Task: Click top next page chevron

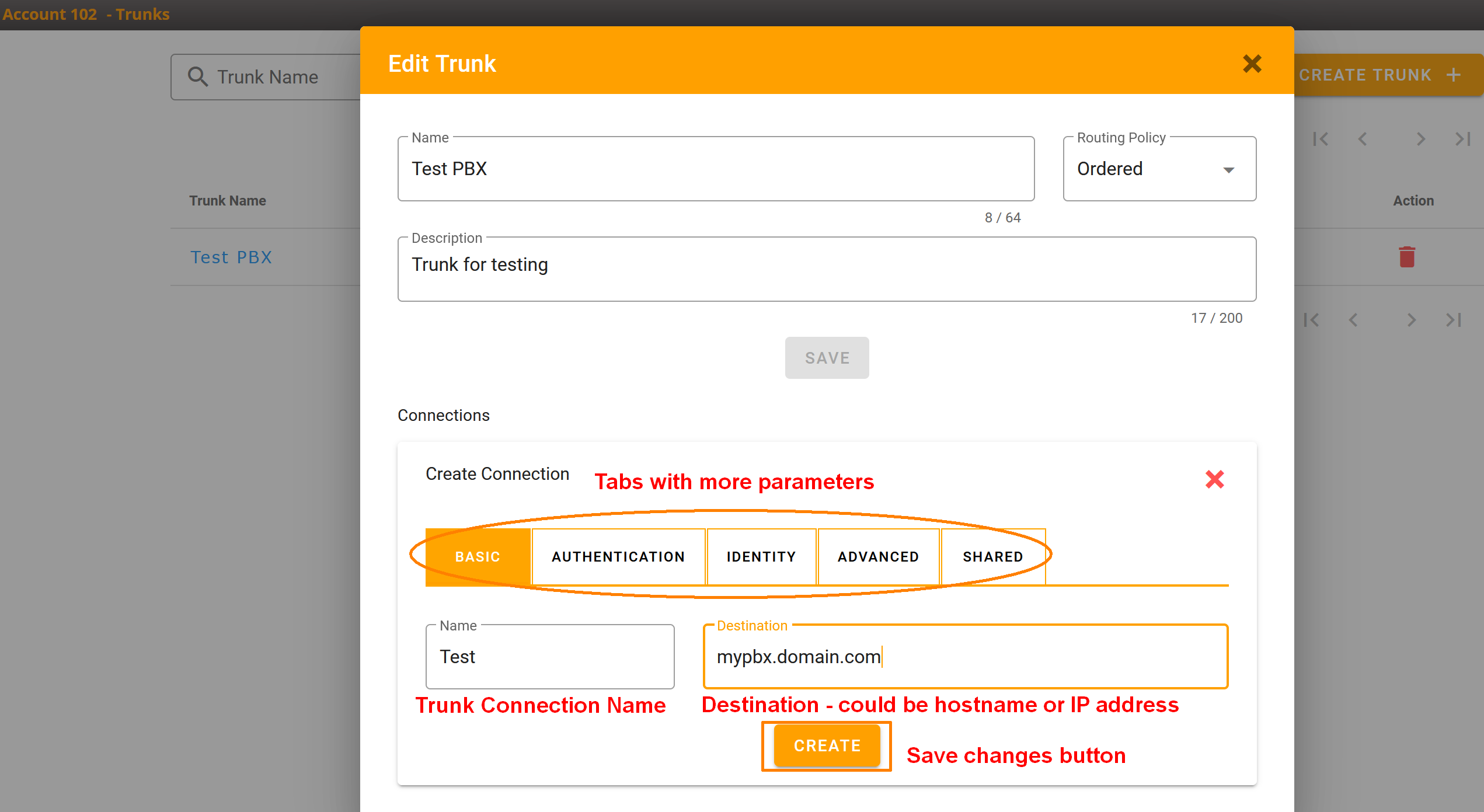Action: (x=1420, y=139)
